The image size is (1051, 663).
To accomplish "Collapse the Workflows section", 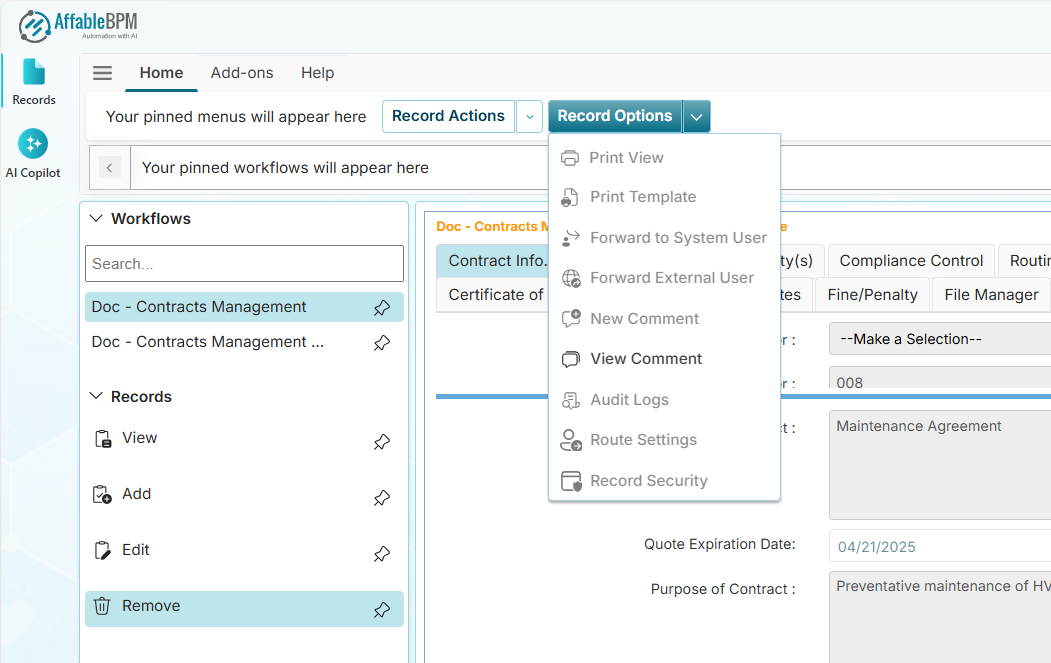I will (x=97, y=219).
